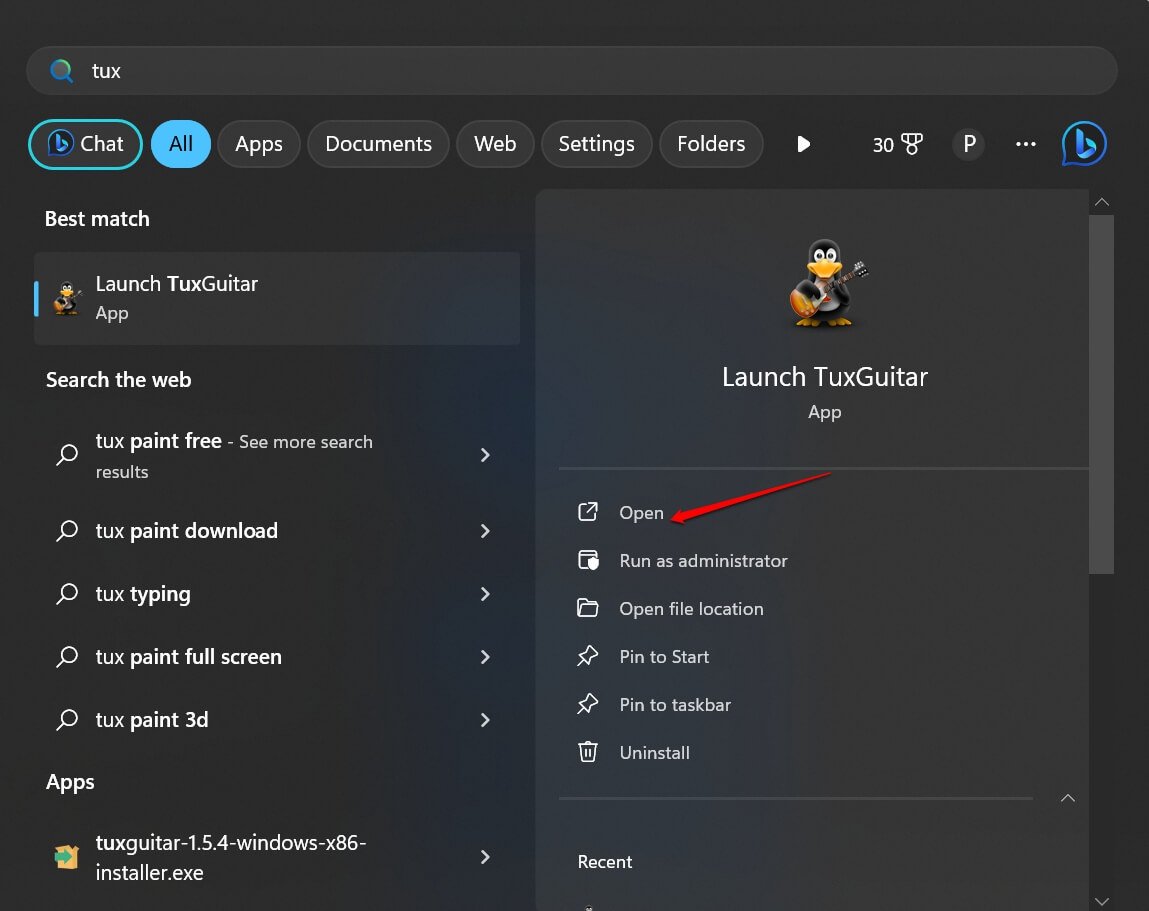Select Pin to Start option
The image size is (1149, 911).
(664, 657)
